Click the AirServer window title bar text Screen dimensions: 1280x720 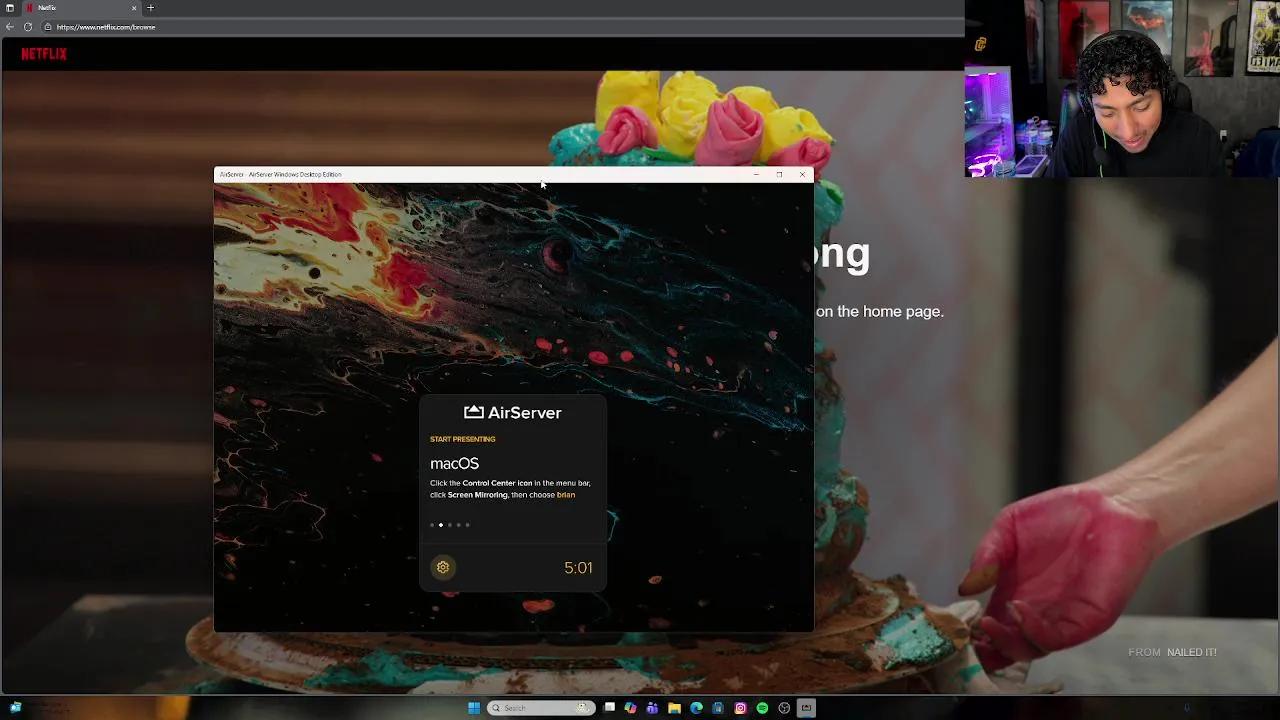(x=281, y=174)
